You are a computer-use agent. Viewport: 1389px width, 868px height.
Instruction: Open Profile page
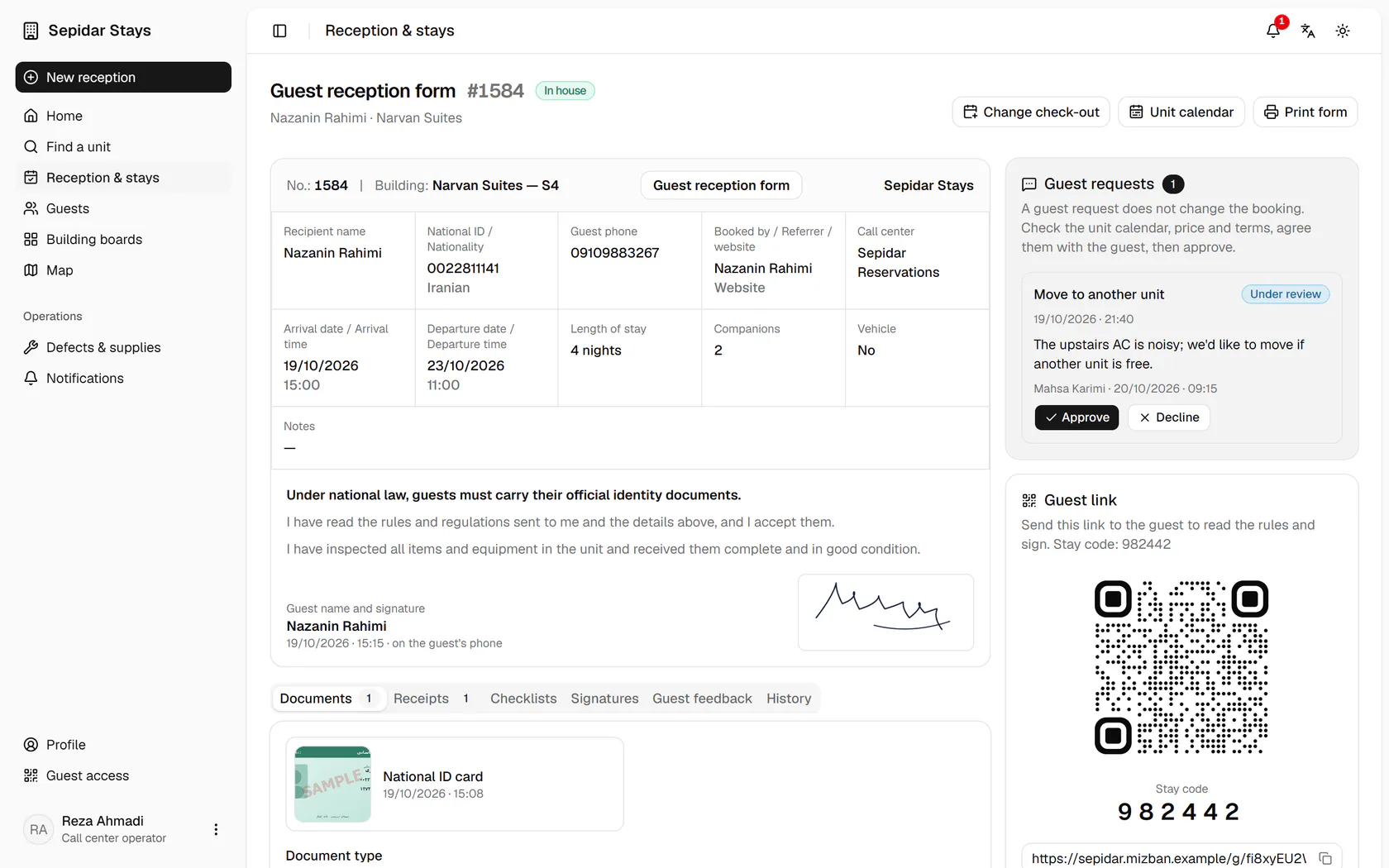[x=123, y=745]
